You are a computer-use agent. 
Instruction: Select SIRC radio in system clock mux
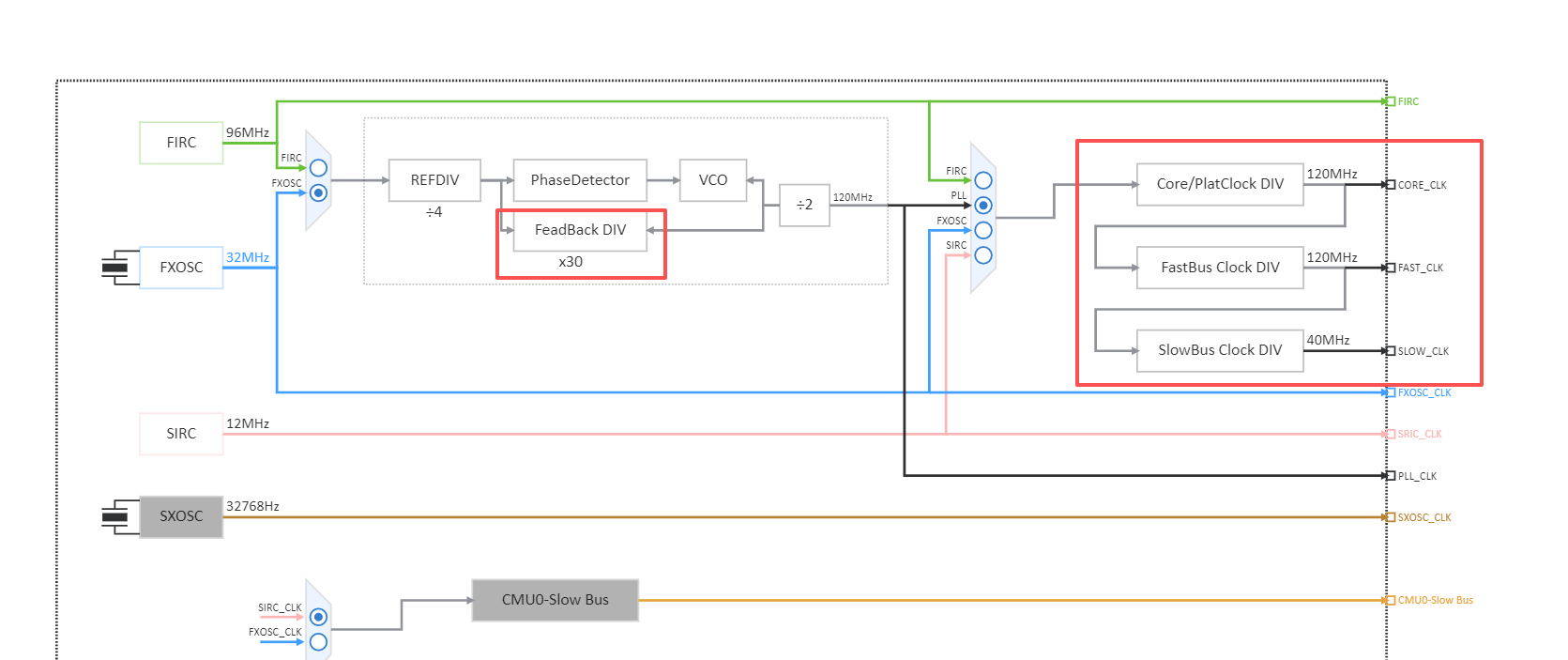pyautogui.click(x=983, y=255)
